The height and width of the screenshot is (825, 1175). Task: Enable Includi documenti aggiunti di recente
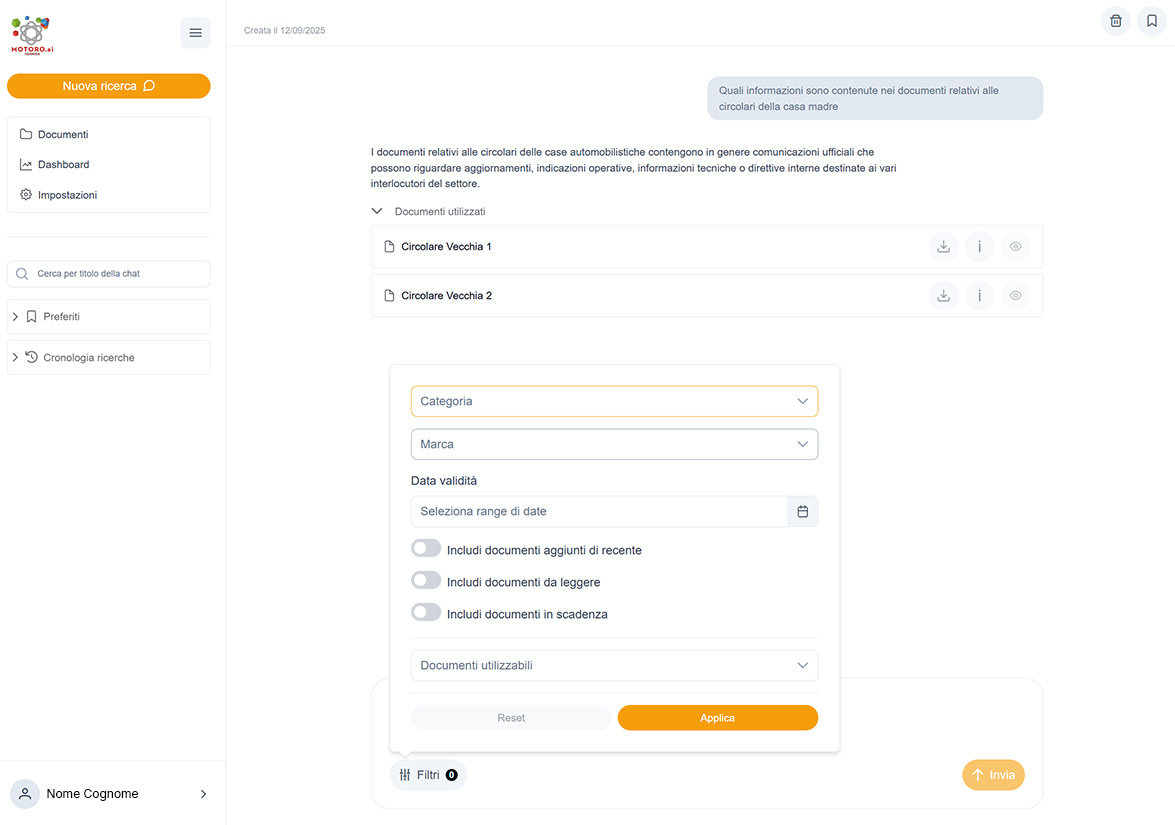[426, 549]
